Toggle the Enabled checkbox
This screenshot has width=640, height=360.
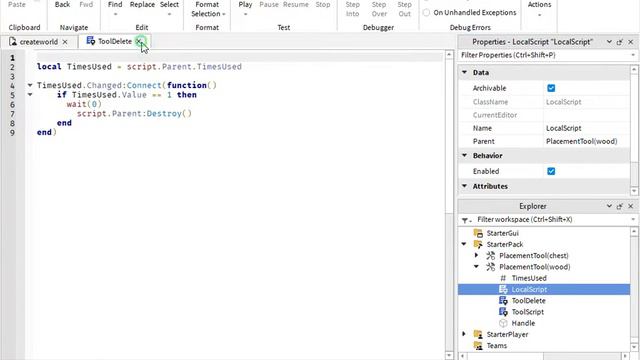click(551, 171)
